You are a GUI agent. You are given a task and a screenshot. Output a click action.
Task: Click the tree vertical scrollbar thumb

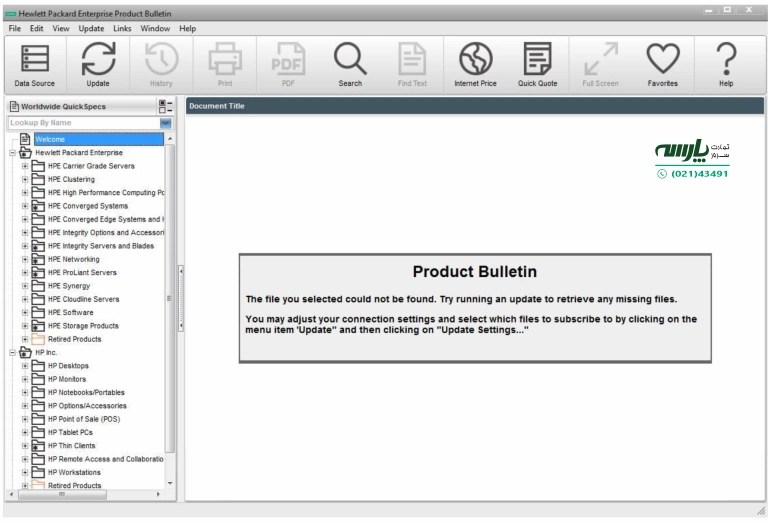170,299
